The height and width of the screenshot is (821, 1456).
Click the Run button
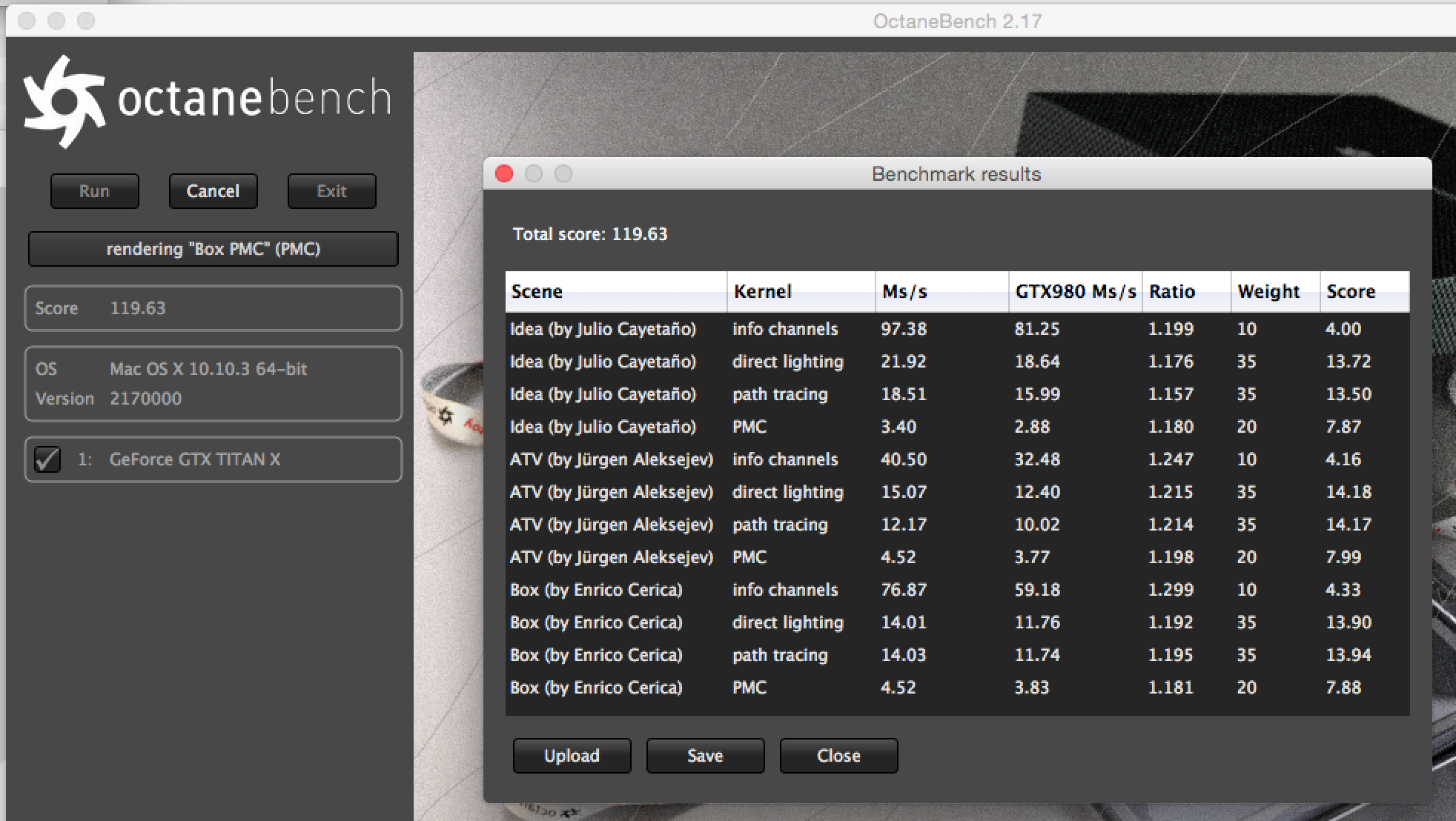(x=95, y=191)
